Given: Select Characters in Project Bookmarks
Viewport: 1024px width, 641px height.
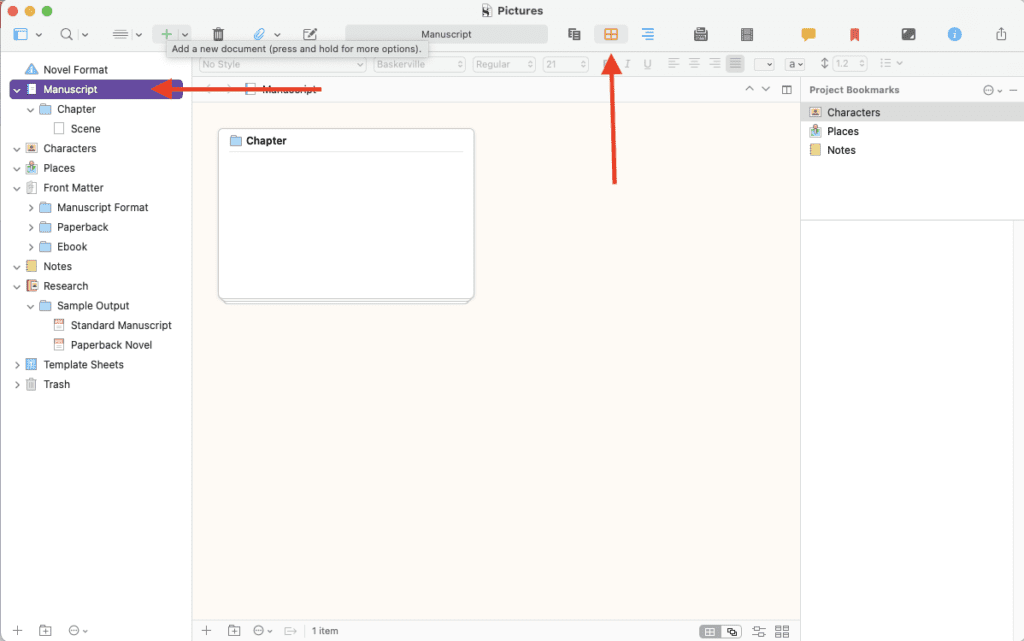Looking at the screenshot, I should coord(853,113).
